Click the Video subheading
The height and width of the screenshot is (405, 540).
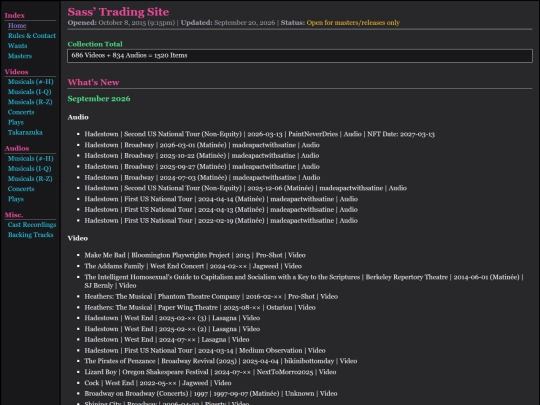pyautogui.click(x=78, y=238)
